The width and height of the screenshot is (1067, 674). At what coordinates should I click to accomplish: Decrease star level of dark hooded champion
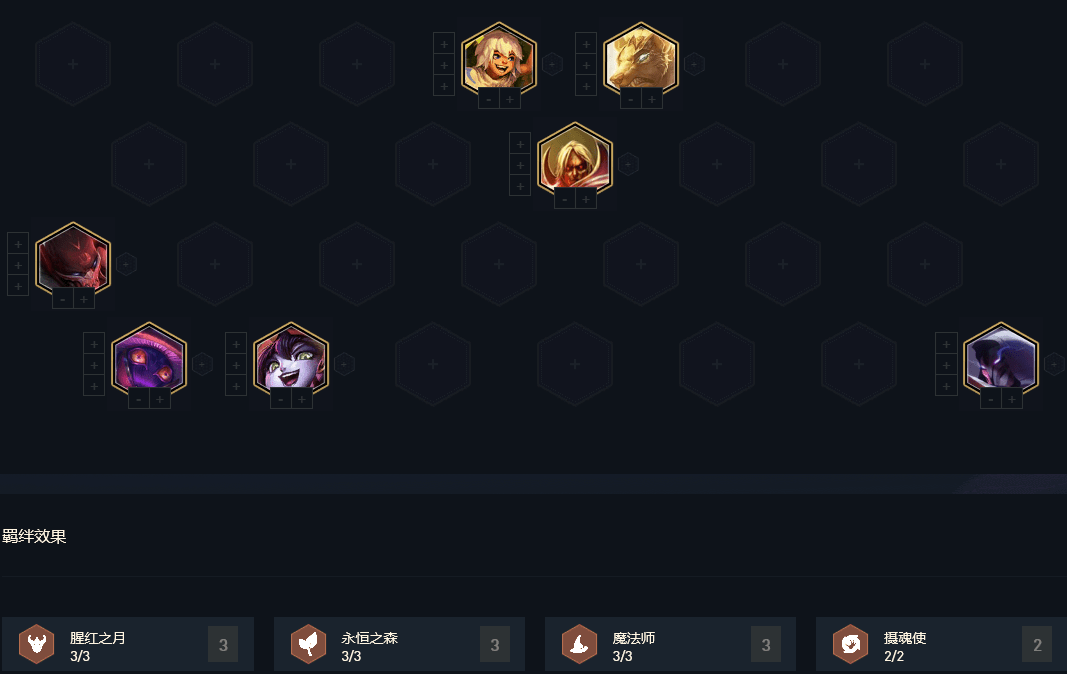(991, 400)
